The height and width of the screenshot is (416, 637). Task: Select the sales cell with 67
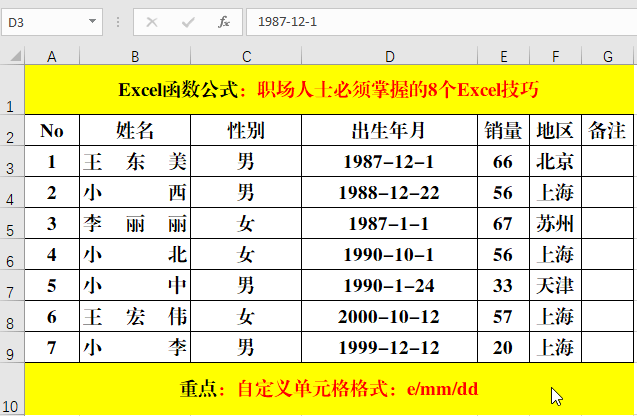(504, 223)
